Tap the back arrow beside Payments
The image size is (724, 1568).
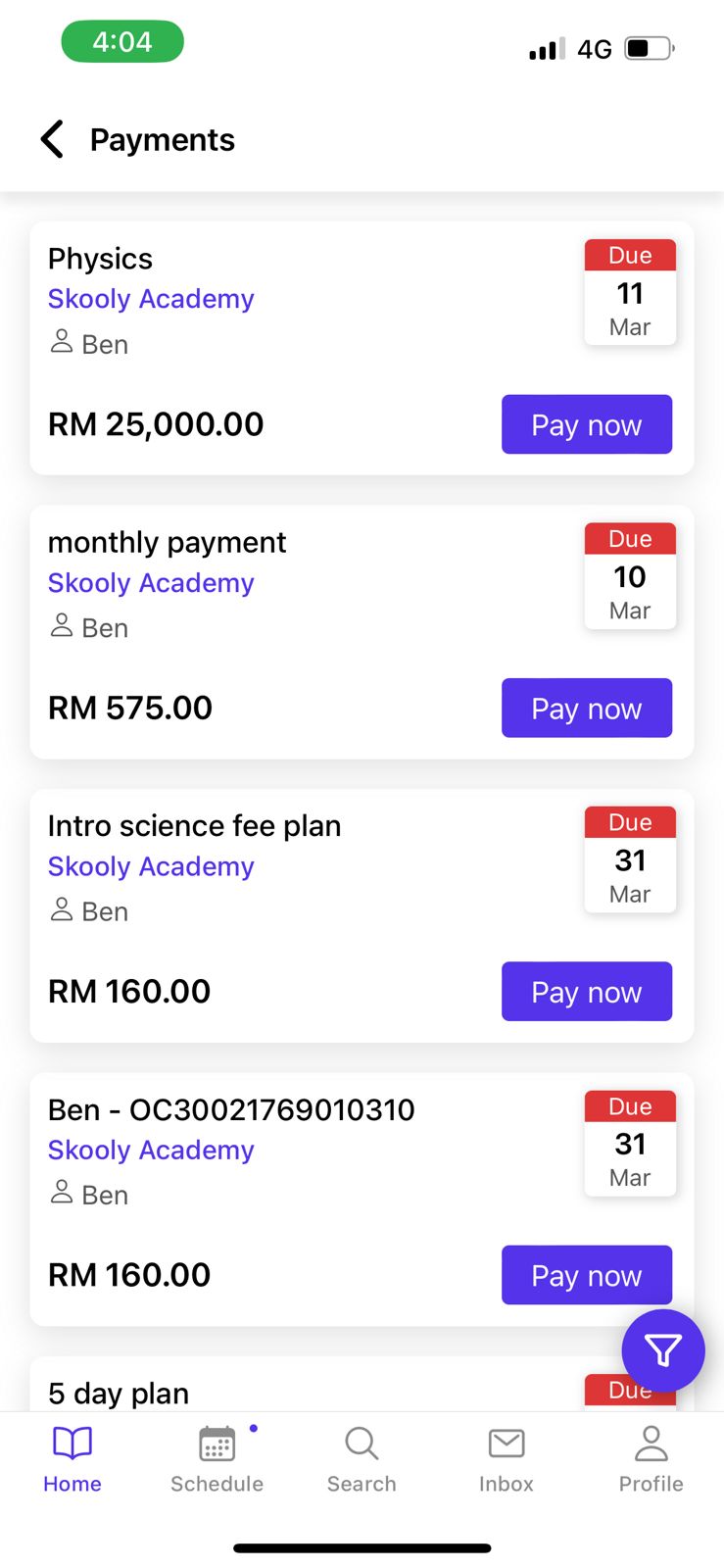click(53, 139)
